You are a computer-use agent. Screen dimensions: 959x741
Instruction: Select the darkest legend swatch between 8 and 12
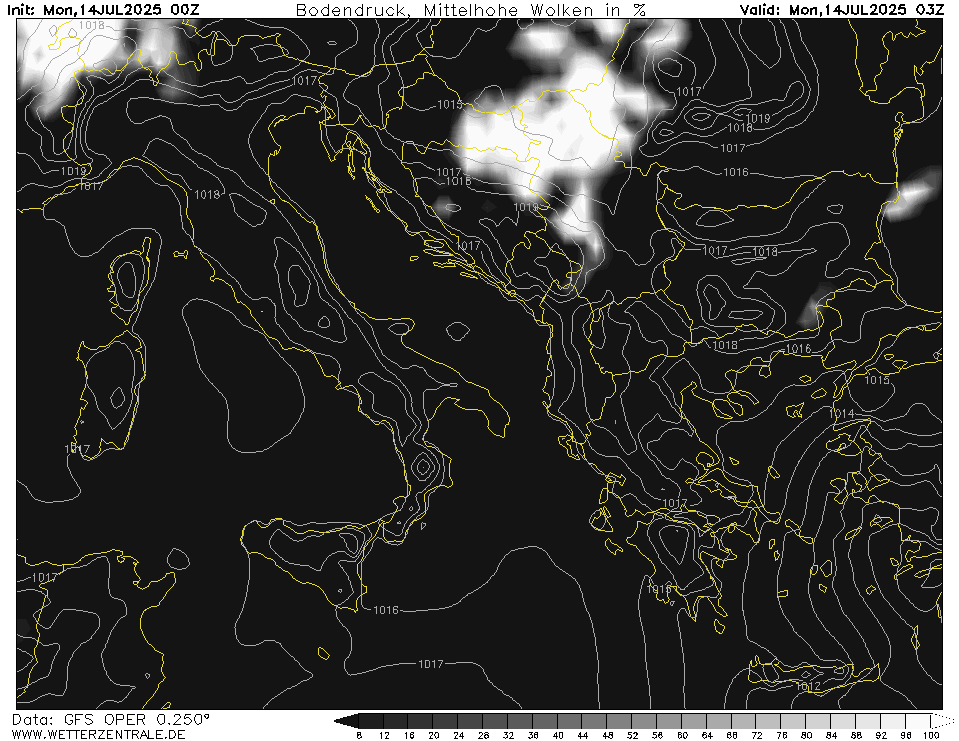point(371,721)
